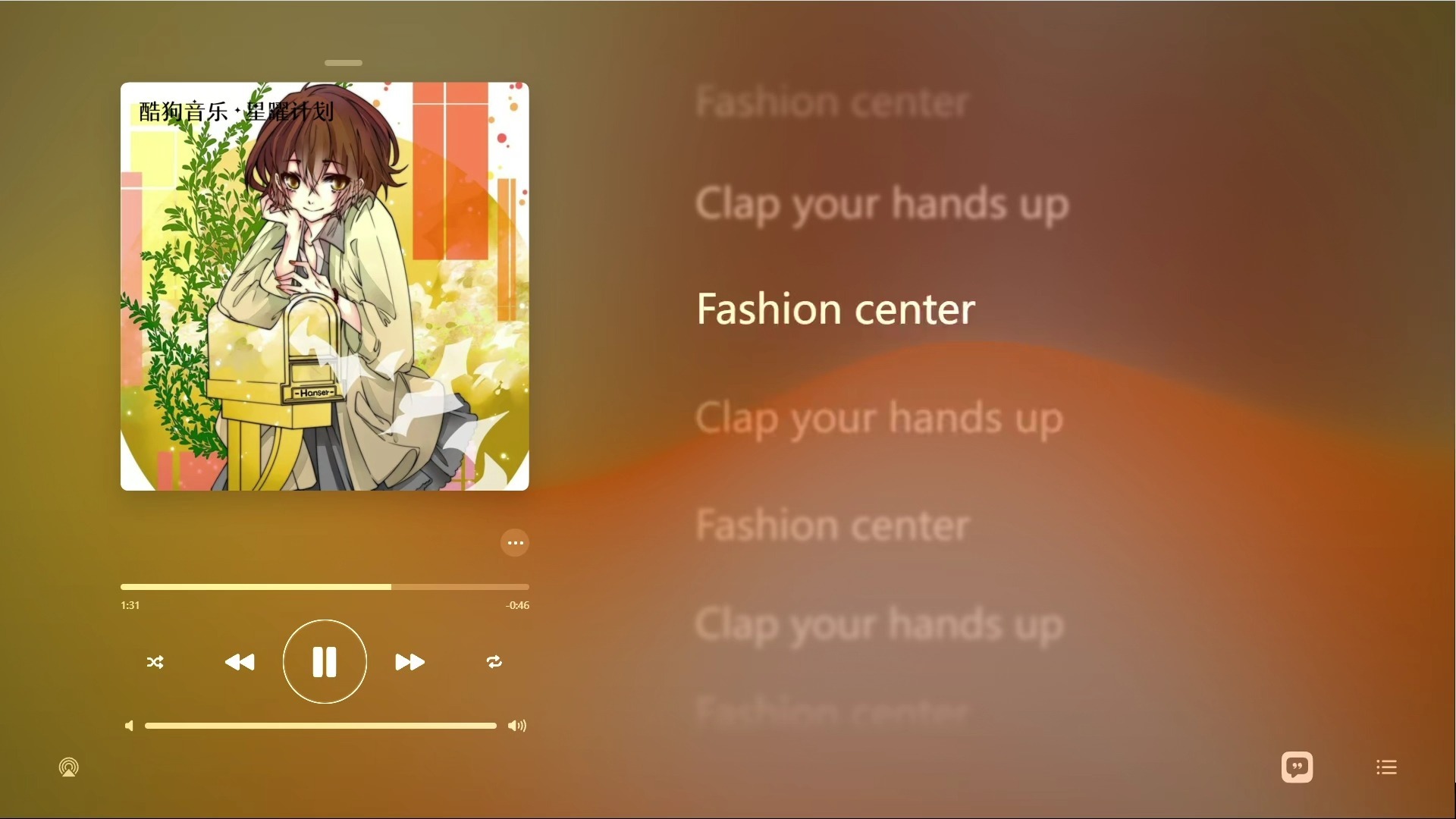Skip to the next track
This screenshot has height=819, width=1456.
pyautogui.click(x=409, y=662)
